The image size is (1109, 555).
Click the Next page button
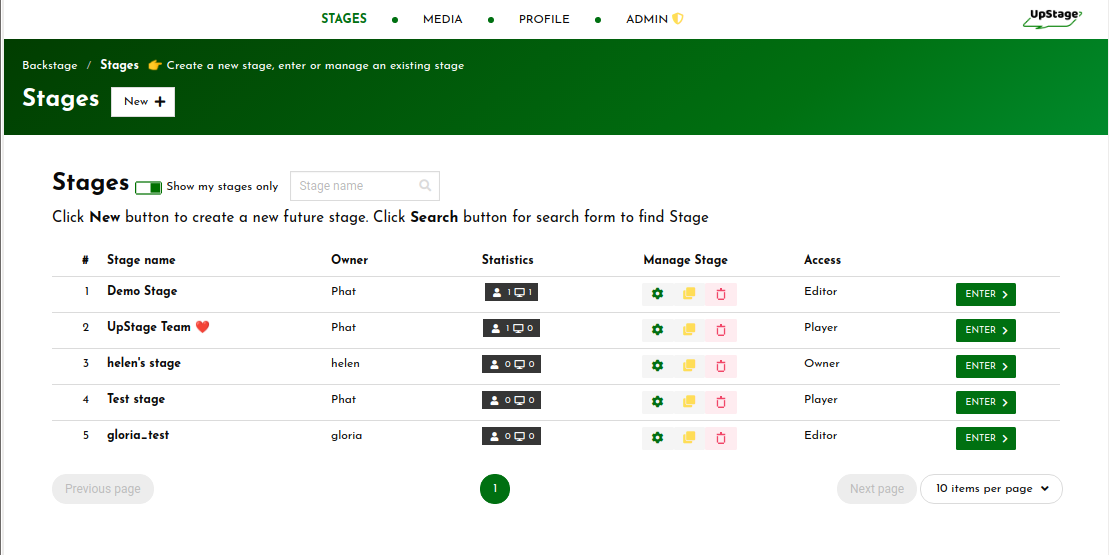tap(877, 489)
